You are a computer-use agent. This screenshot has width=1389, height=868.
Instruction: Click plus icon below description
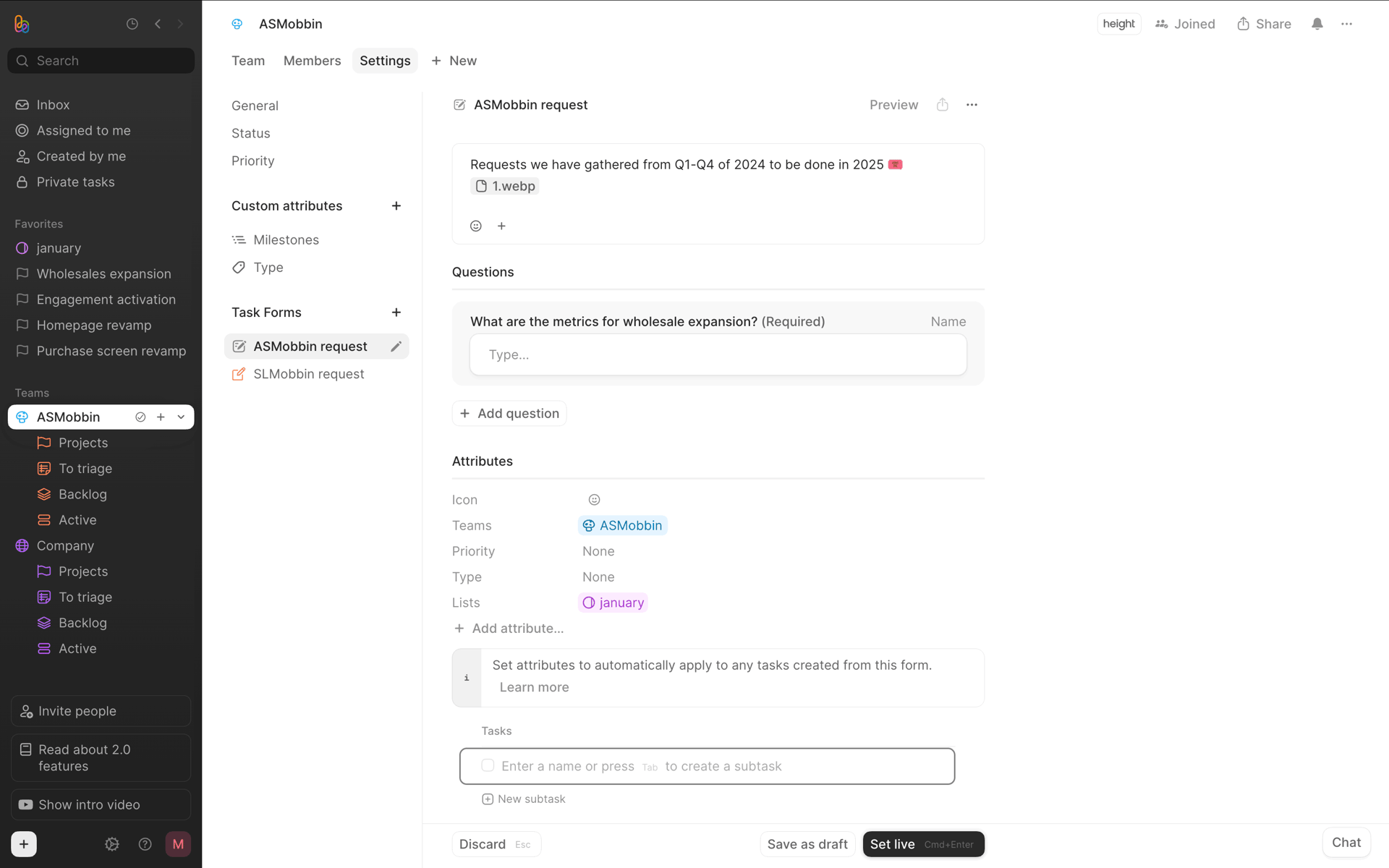(501, 226)
